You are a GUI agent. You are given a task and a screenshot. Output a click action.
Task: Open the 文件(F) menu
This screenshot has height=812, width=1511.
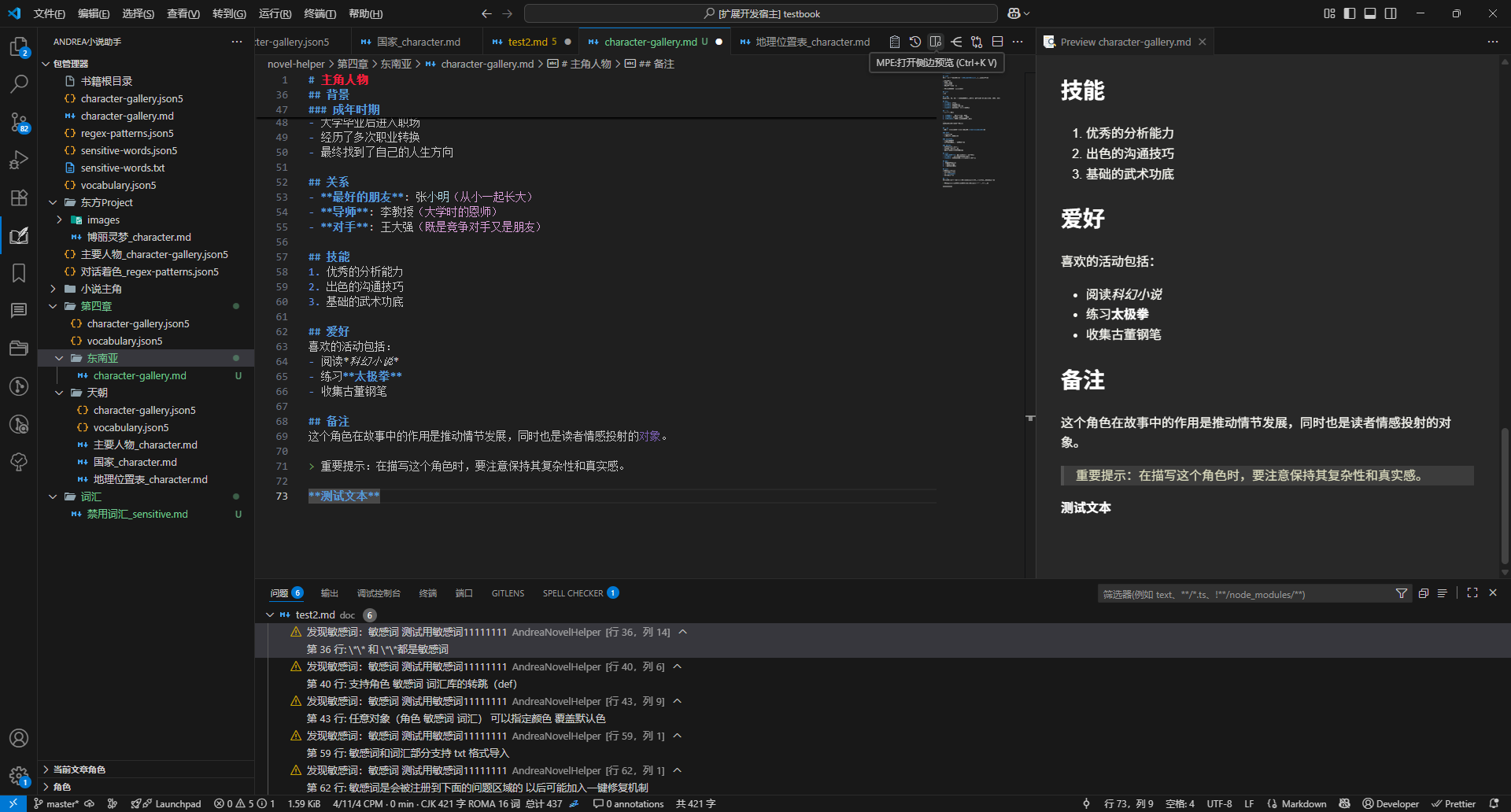[x=50, y=13]
